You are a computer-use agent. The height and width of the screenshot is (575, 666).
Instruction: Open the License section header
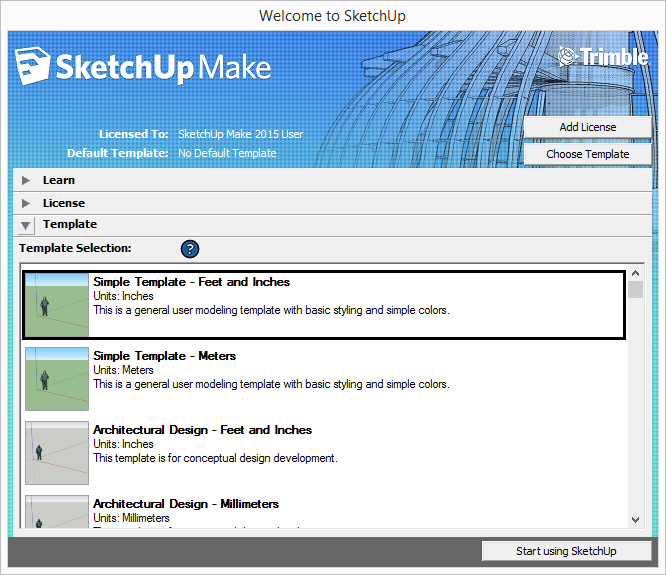(x=333, y=203)
